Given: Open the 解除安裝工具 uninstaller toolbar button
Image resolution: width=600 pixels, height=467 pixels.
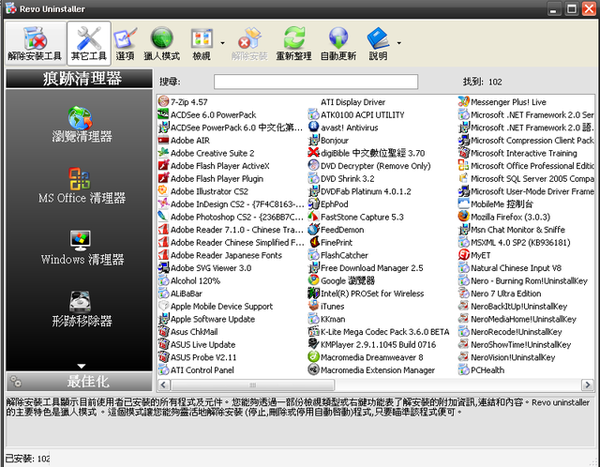Looking at the screenshot, I should 35,43.
